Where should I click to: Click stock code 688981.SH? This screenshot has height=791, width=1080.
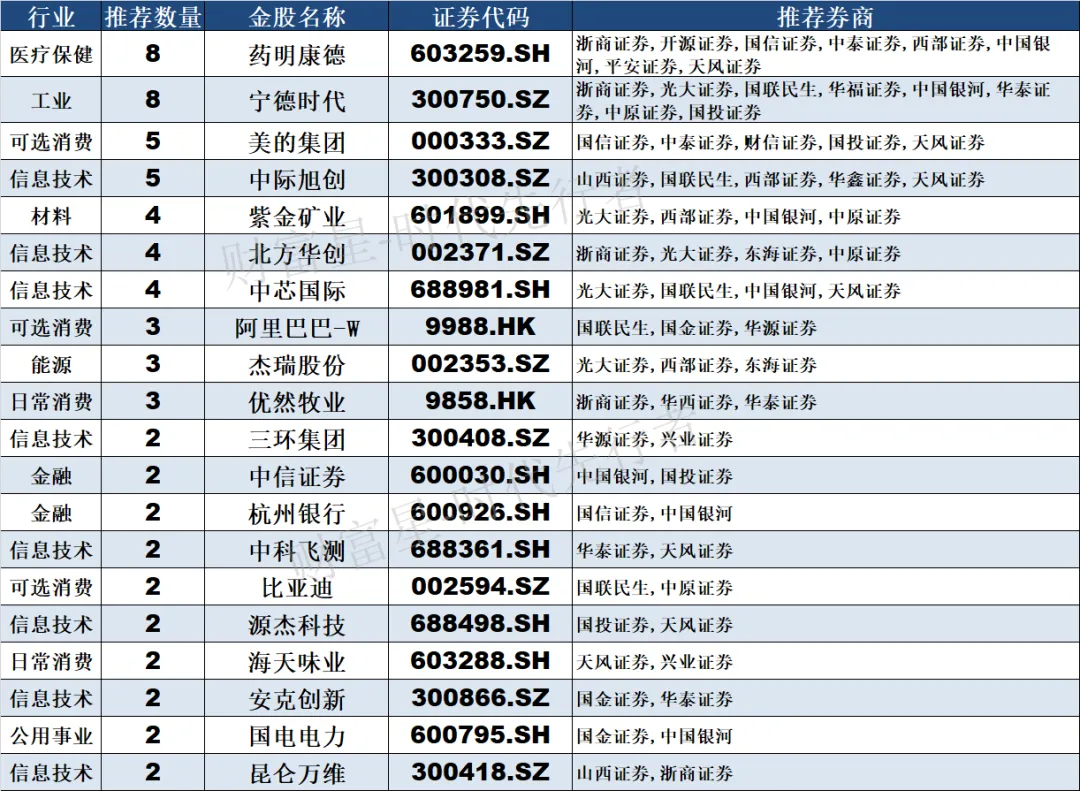(x=480, y=291)
